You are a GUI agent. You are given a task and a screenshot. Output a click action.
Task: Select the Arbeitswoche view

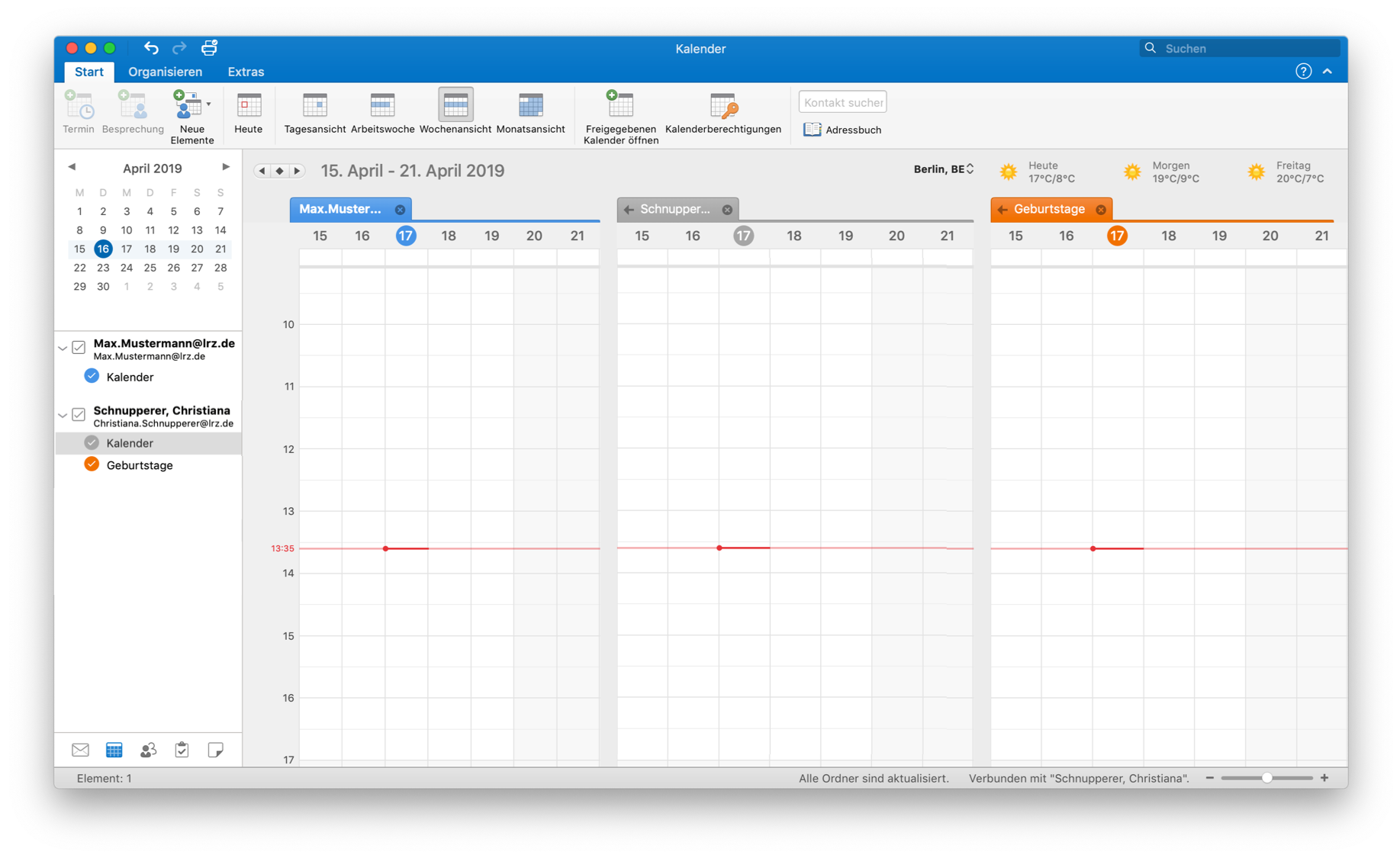tap(382, 111)
